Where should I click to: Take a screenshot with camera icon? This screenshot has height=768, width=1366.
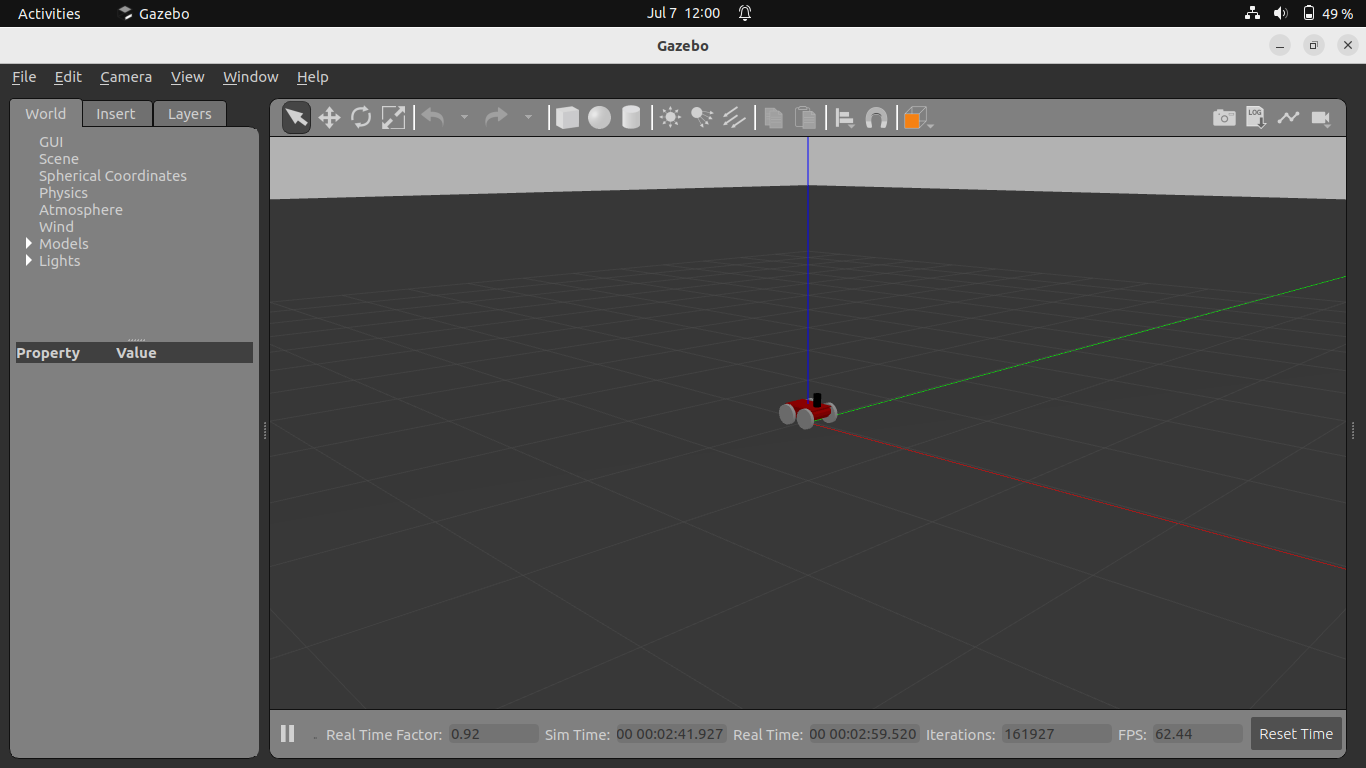point(1224,118)
